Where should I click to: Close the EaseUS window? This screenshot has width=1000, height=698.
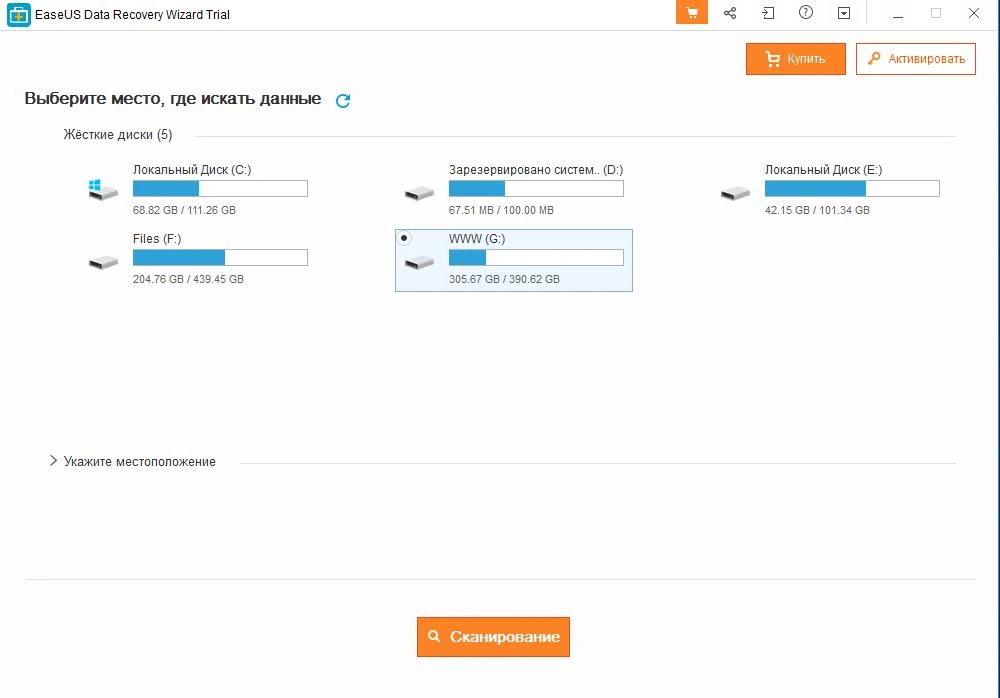(974, 13)
